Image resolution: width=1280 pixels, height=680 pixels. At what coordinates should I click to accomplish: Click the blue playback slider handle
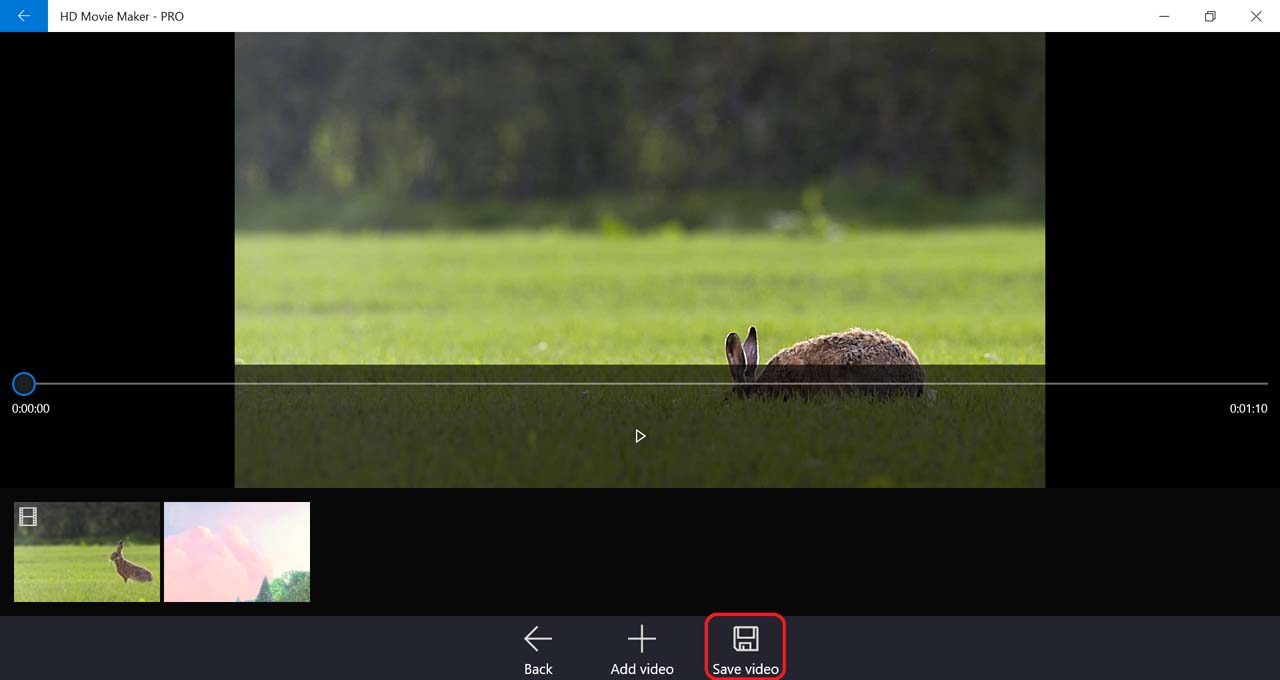click(x=24, y=383)
